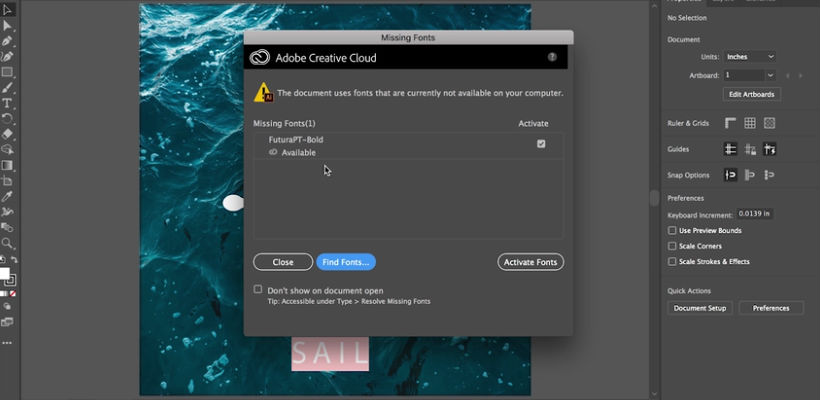Click the Missing Fonts title bar
820x400 pixels.
click(x=408, y=38)
